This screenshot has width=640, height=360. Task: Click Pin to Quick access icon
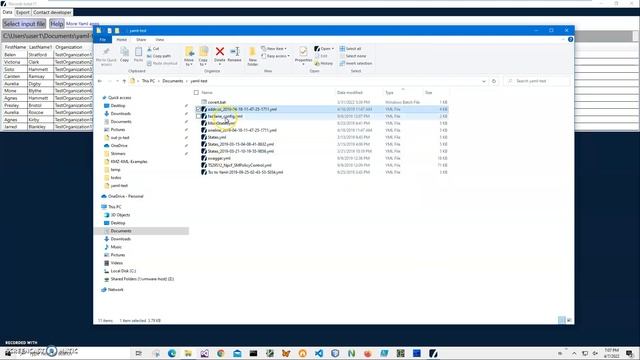107,52
